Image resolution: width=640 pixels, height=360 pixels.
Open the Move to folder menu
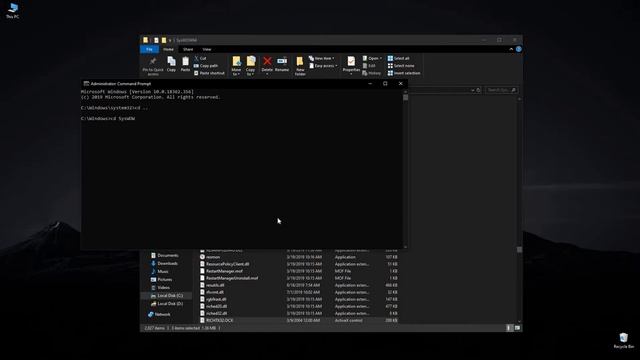[x=236, y=66]
